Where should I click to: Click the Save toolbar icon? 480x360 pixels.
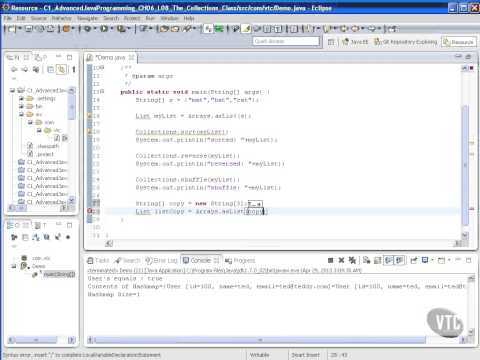[29, 29]
